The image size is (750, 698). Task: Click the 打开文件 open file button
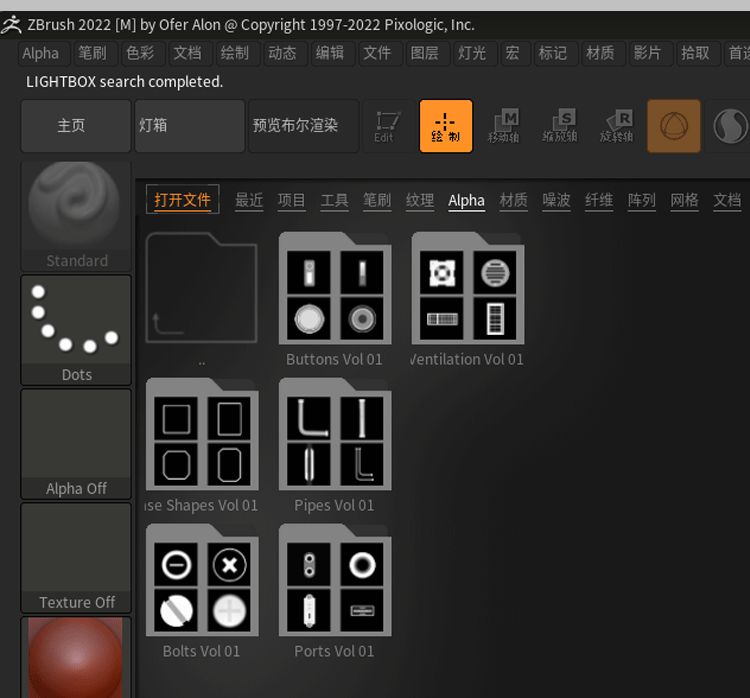point(182,199)
